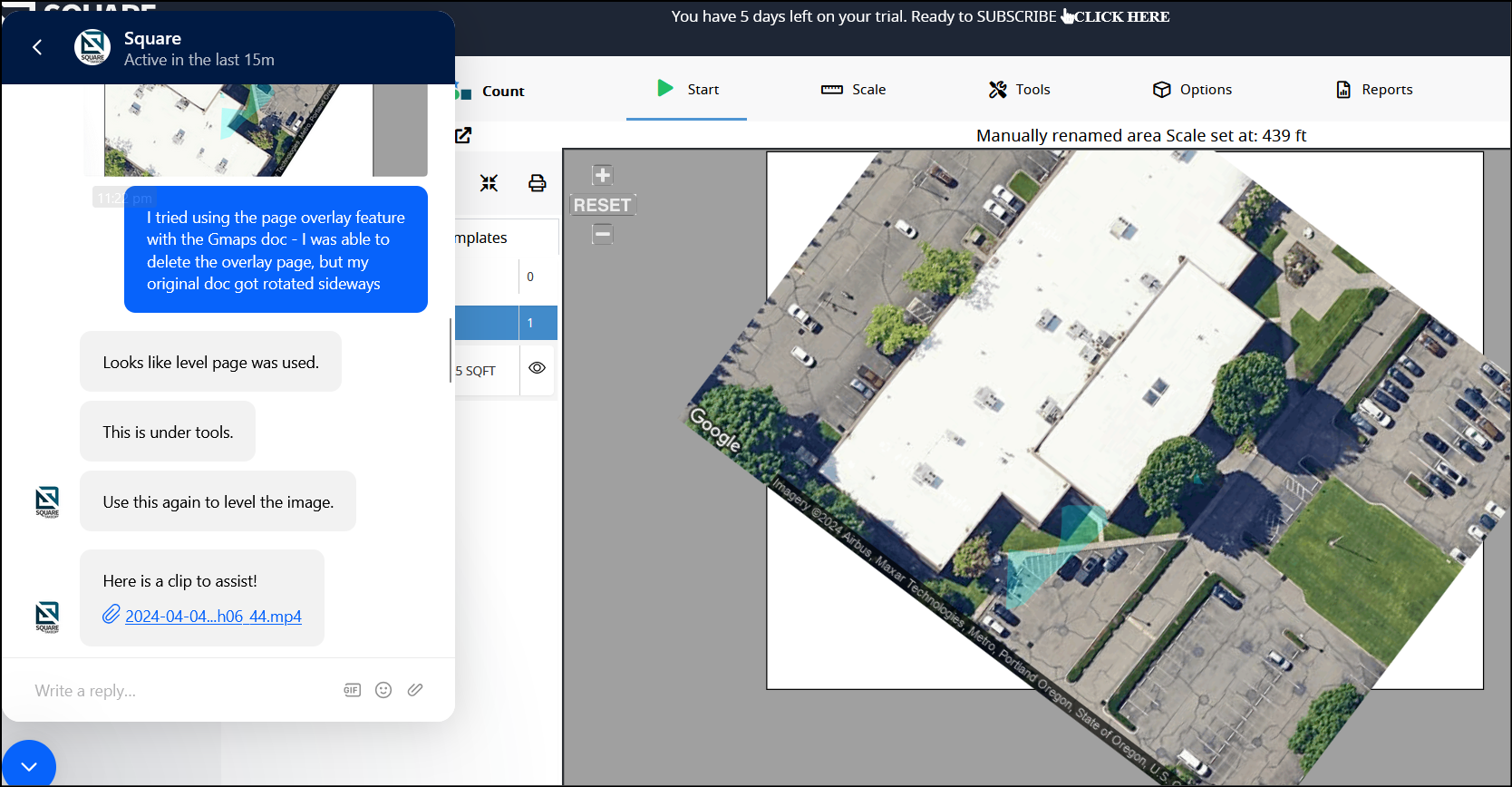Screen dimensions: 1512x787
Task: Click the 'Looks like level page was used.' message
Action: pyautogui.click(x=210, y=362)
